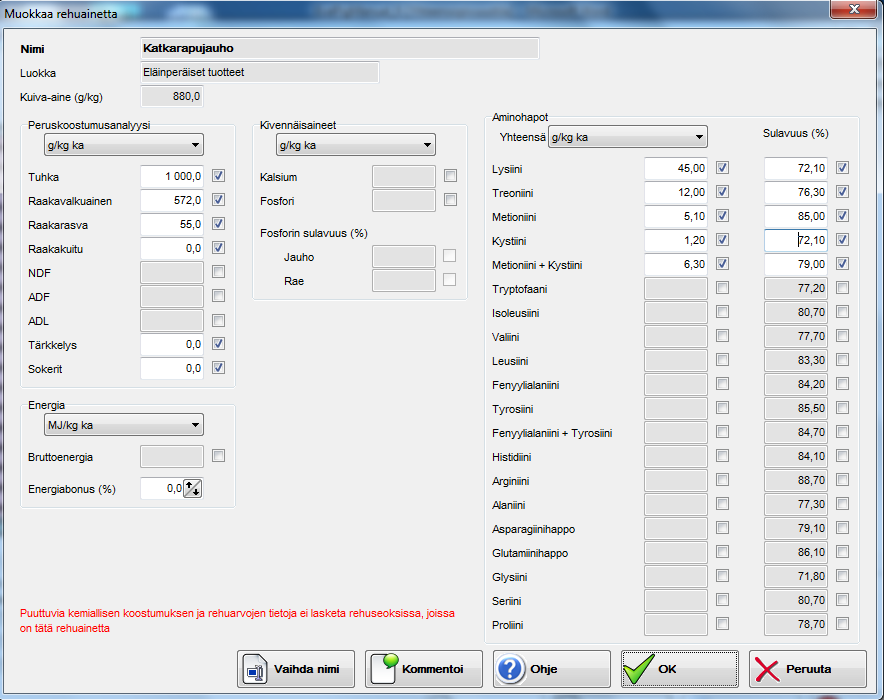This screenshot has width=884, height=700.
Task: Enable the Bruttoenergia checkbox
Action: pos(218,455)
